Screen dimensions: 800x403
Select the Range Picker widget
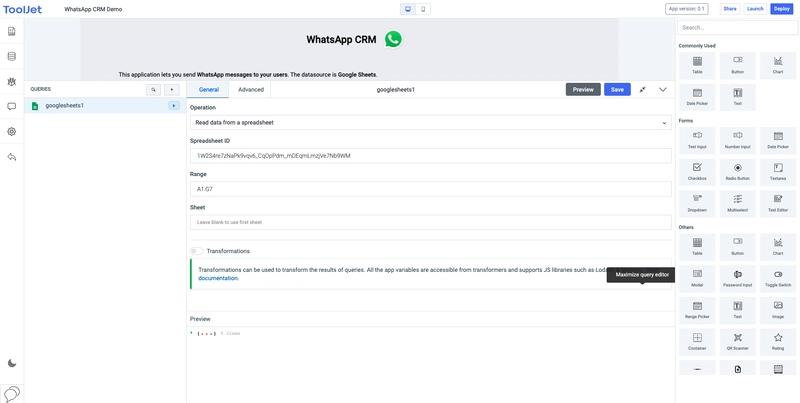coord(697,310)
